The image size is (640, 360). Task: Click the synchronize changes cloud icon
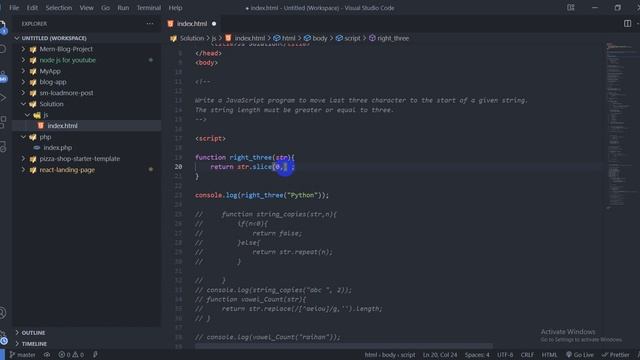[x=47, y=355]
